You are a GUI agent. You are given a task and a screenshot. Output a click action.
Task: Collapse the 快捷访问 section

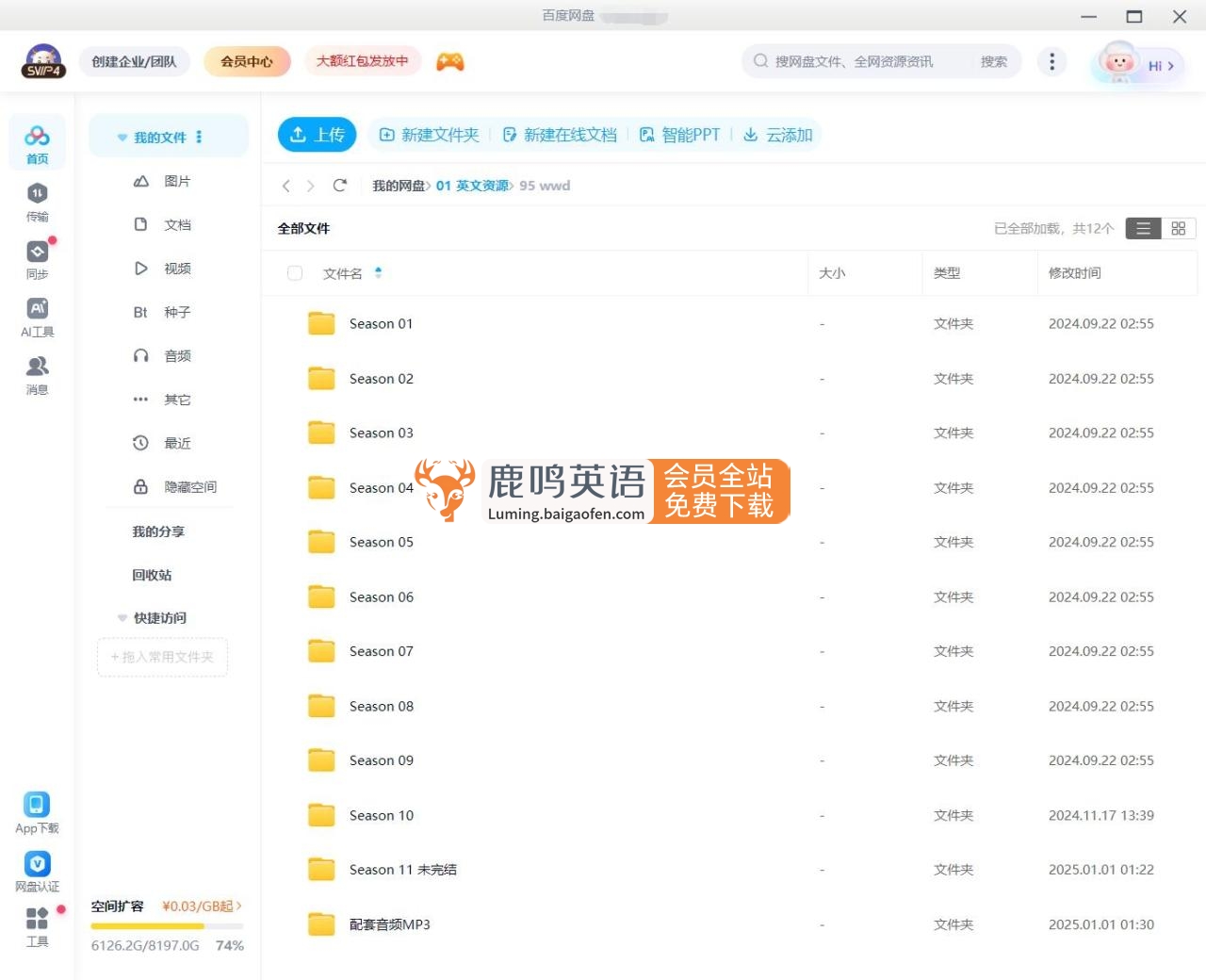[x=122, y=618]
